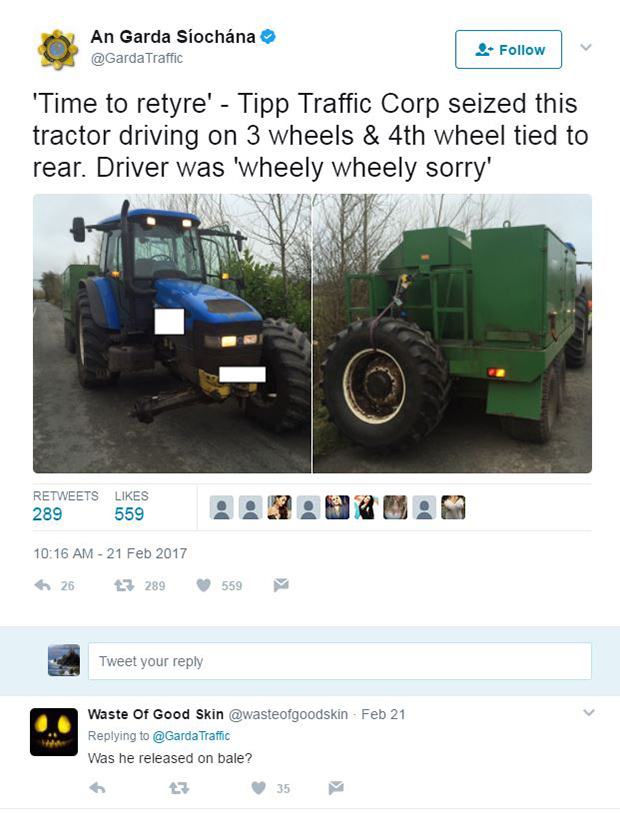Click the Tweet your reply field
Screen dimensions: 620x813
click(340, 661)
